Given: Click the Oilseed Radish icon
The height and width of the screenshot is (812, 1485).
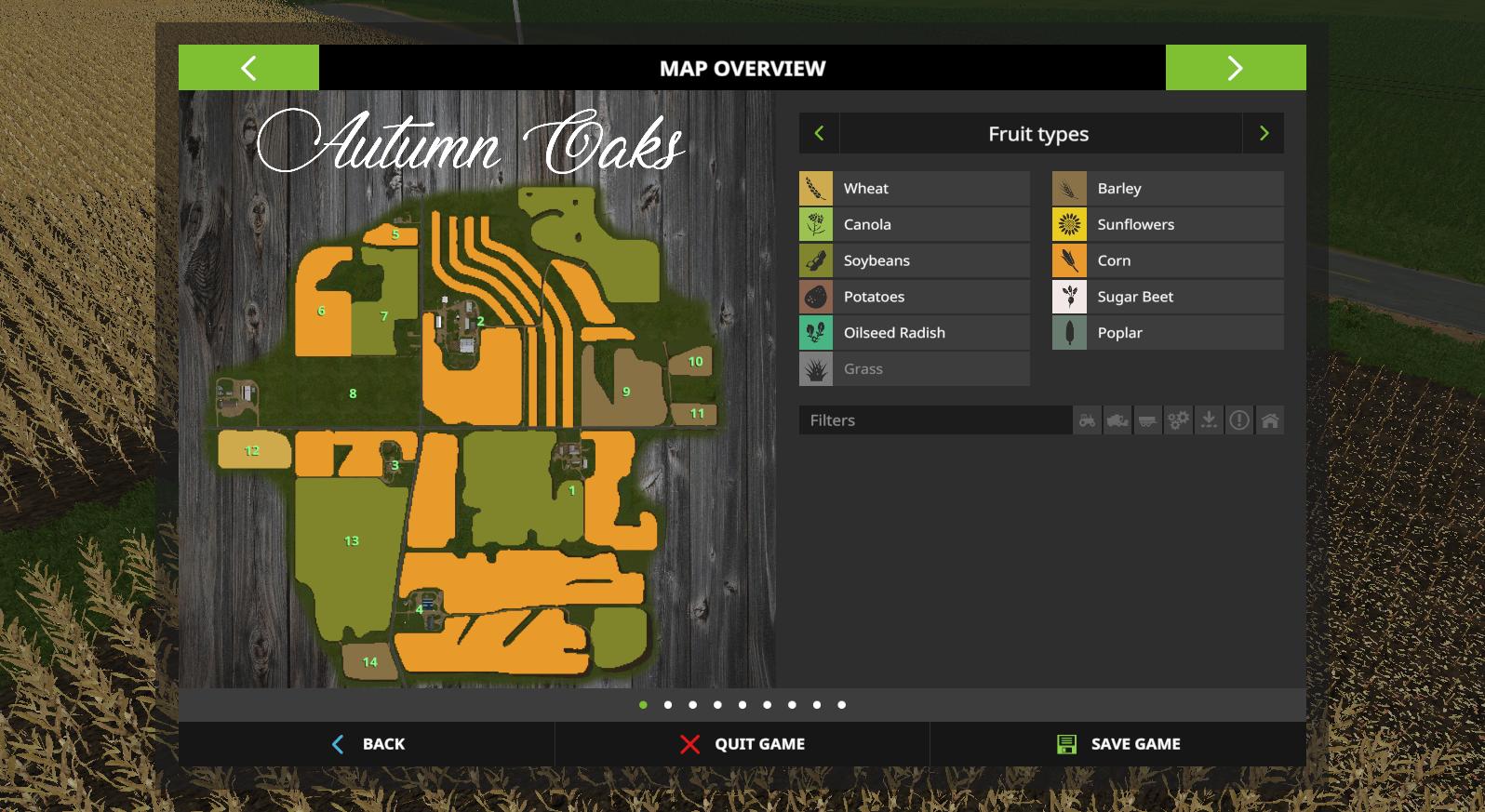Looking at the screenshot, I should click(x=816, y=333).
